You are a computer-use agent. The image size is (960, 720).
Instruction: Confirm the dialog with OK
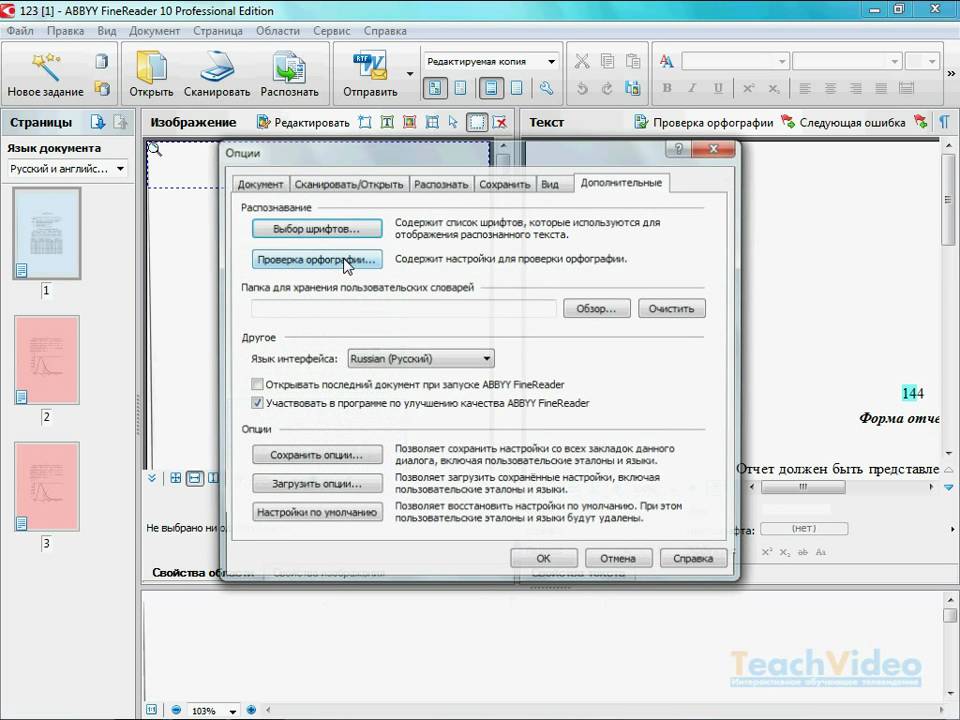544,558
